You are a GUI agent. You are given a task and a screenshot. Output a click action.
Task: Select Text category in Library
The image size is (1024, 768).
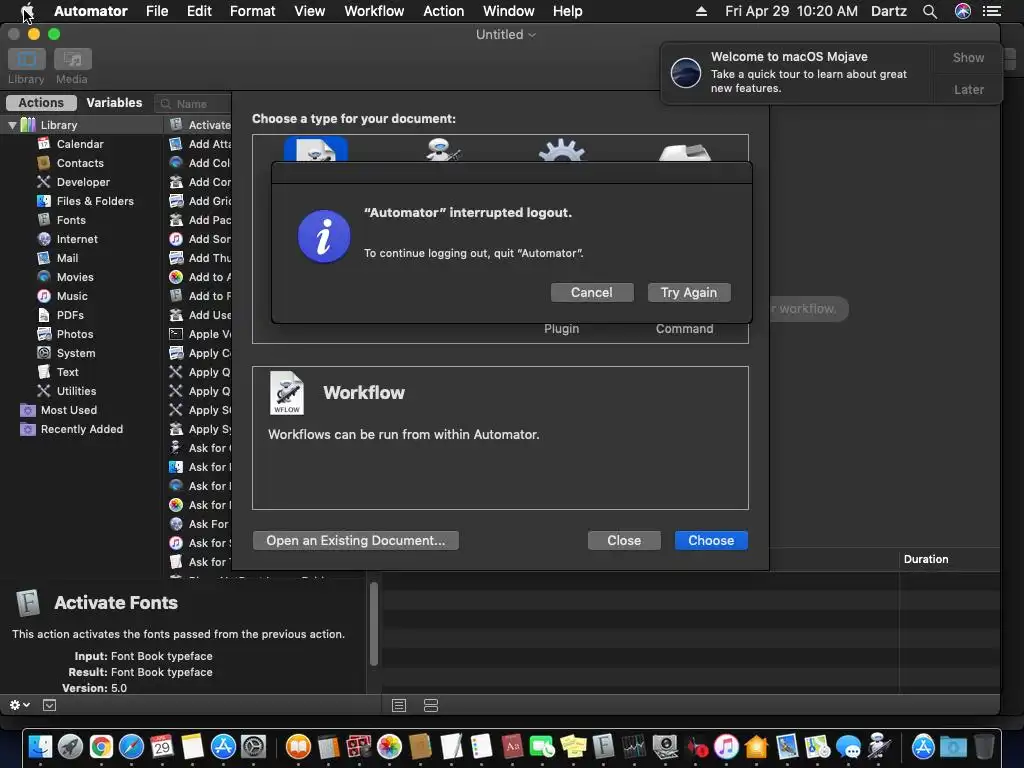coord(67,372)
